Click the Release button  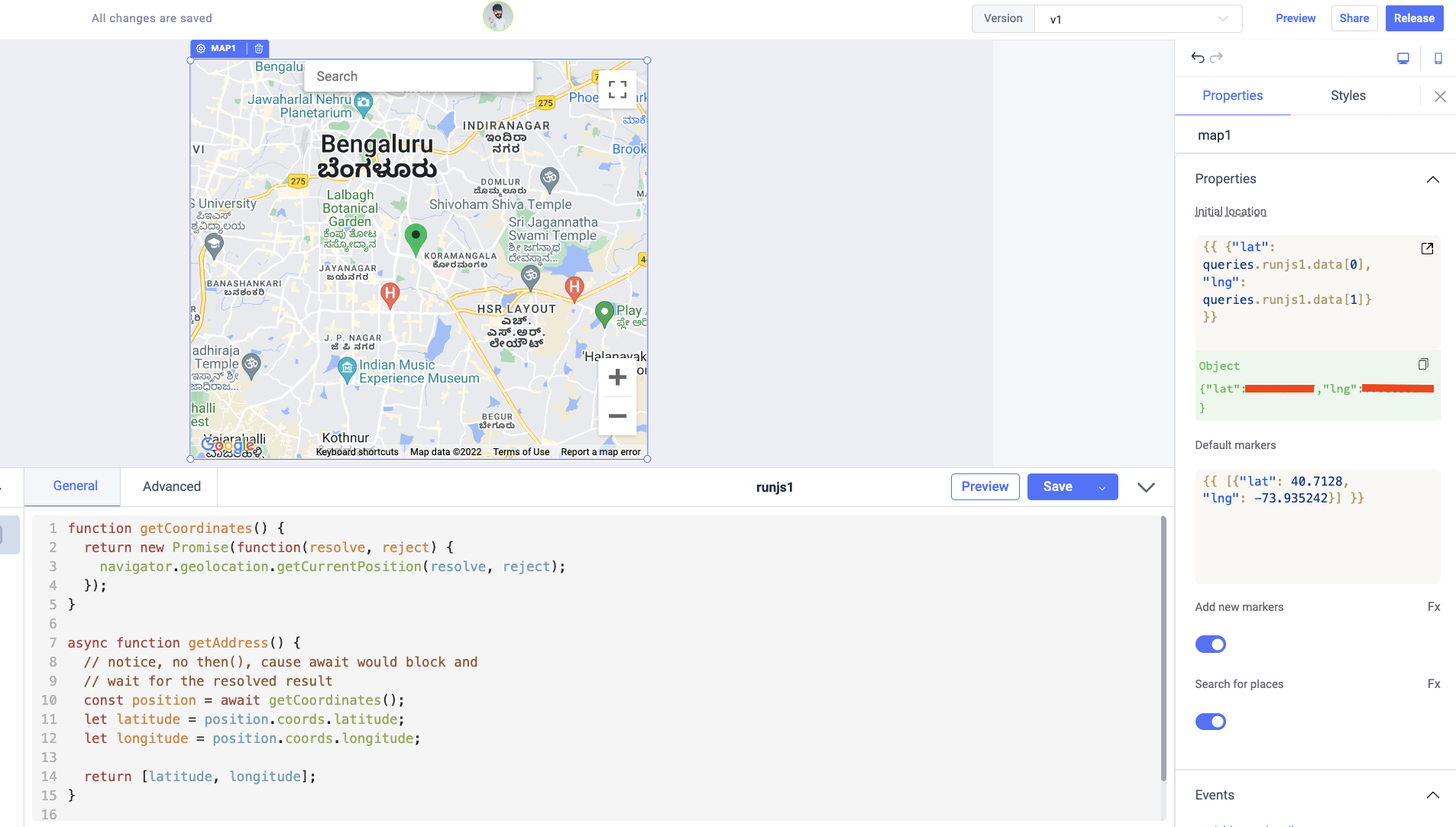pyautogui.click(x=1414, y=18)
